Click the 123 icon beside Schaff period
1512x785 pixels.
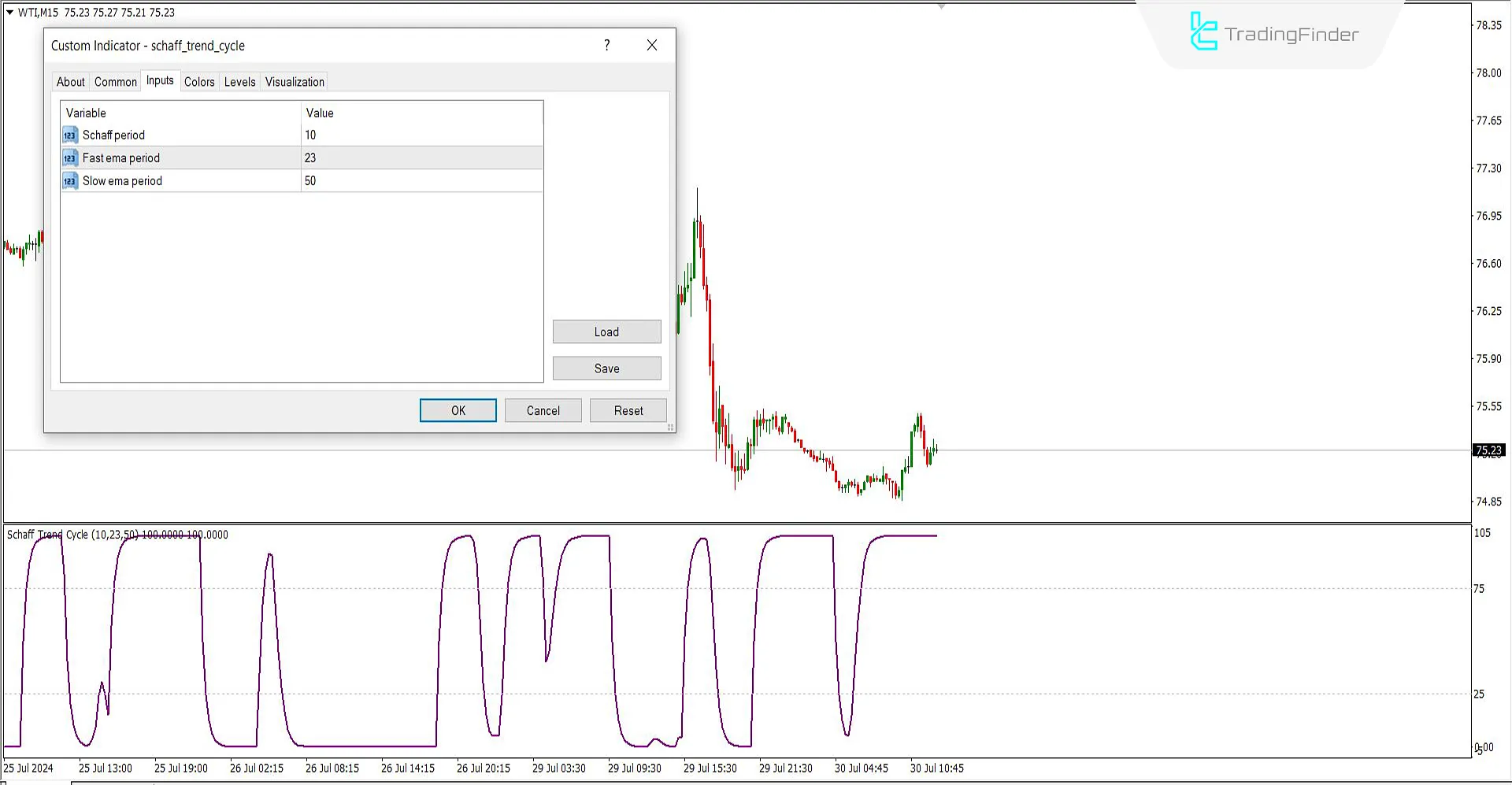(70, 135)
